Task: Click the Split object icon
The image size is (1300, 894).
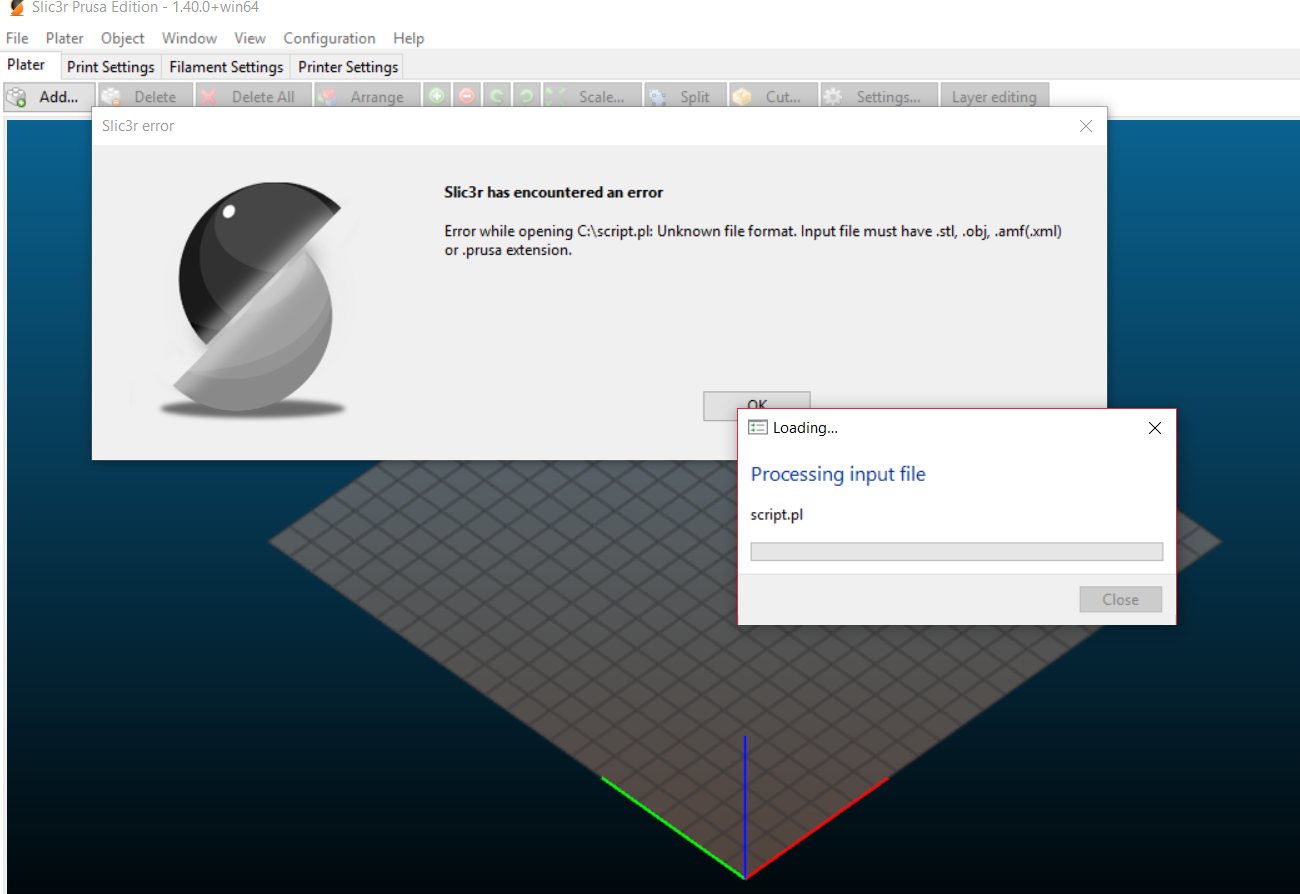Action: [685, 96]
